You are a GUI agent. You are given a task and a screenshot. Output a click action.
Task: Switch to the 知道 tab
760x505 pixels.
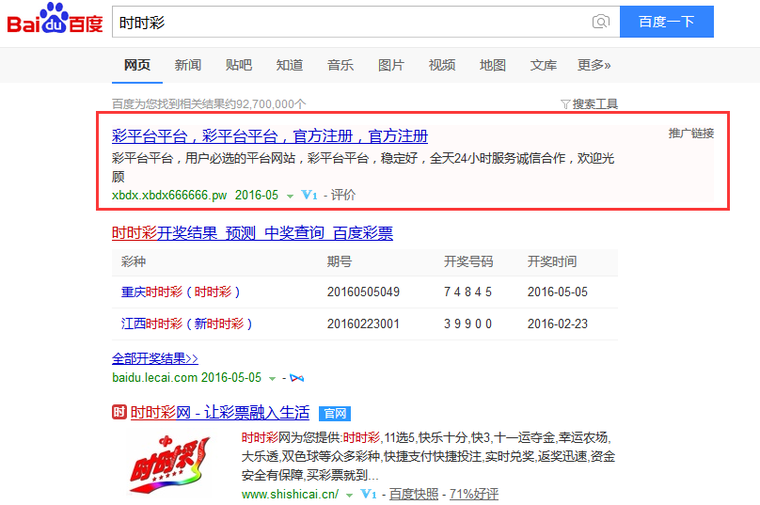click(289, 65)
